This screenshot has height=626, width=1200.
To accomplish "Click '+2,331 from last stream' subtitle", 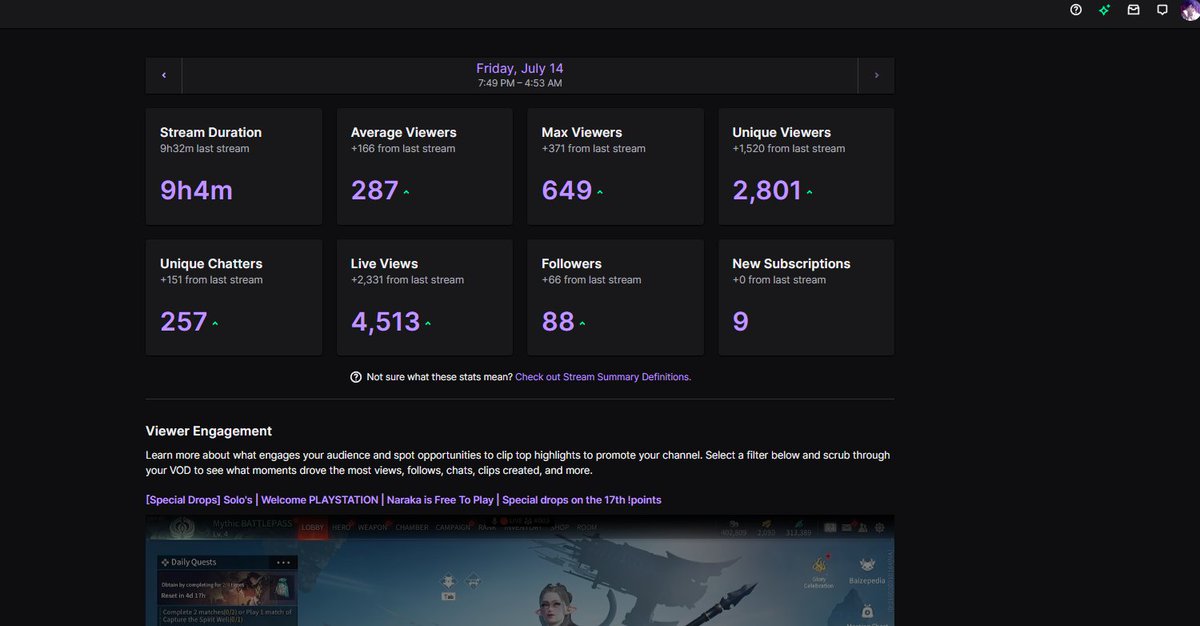I will (408, 280).
